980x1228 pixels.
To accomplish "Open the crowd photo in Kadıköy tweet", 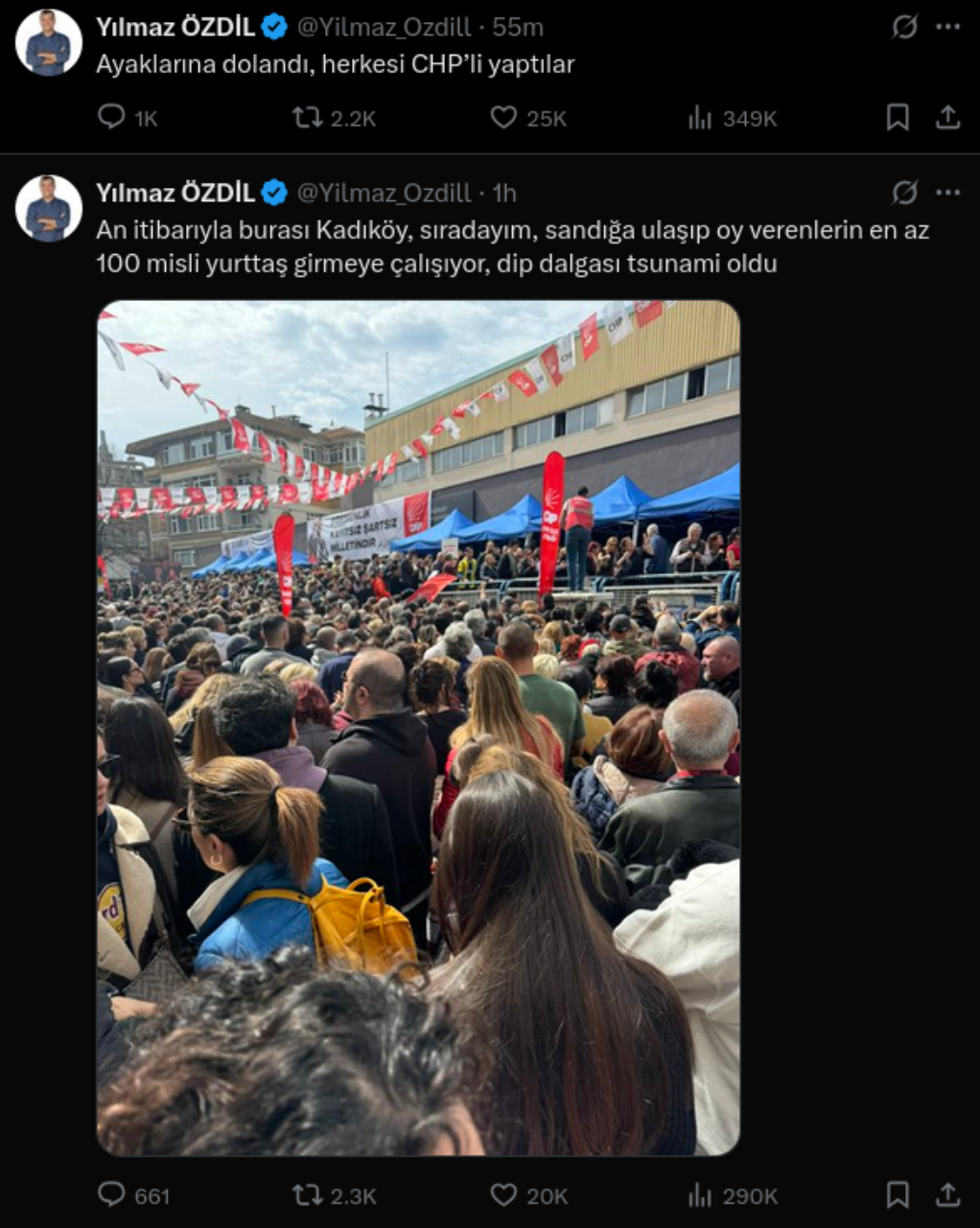I will tap(418, 728).
